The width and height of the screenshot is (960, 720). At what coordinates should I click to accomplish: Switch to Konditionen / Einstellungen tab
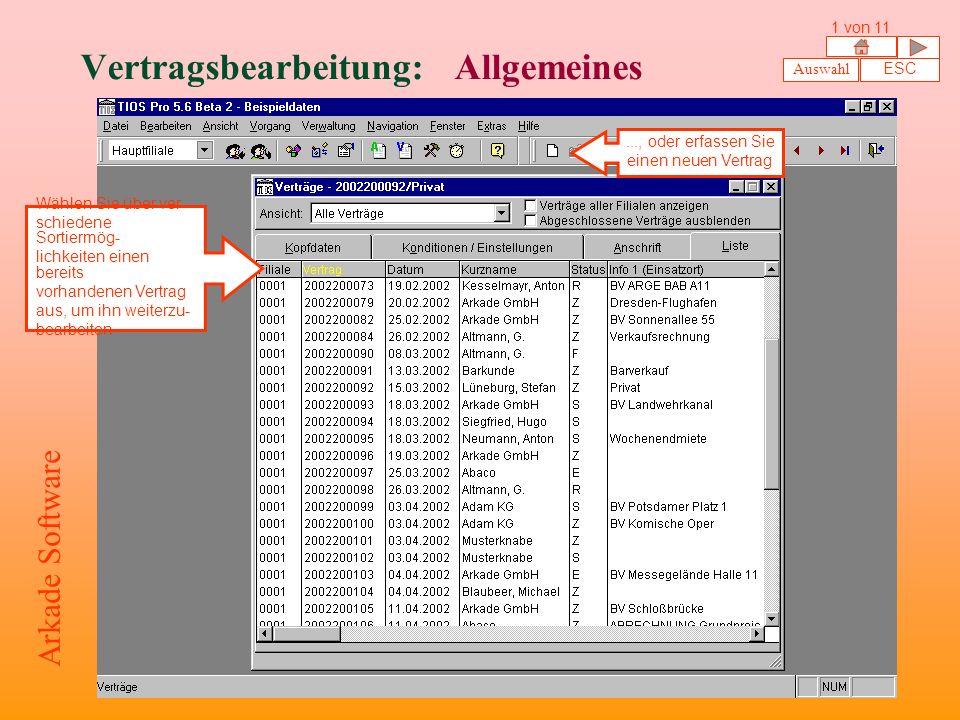click(478, 247)
